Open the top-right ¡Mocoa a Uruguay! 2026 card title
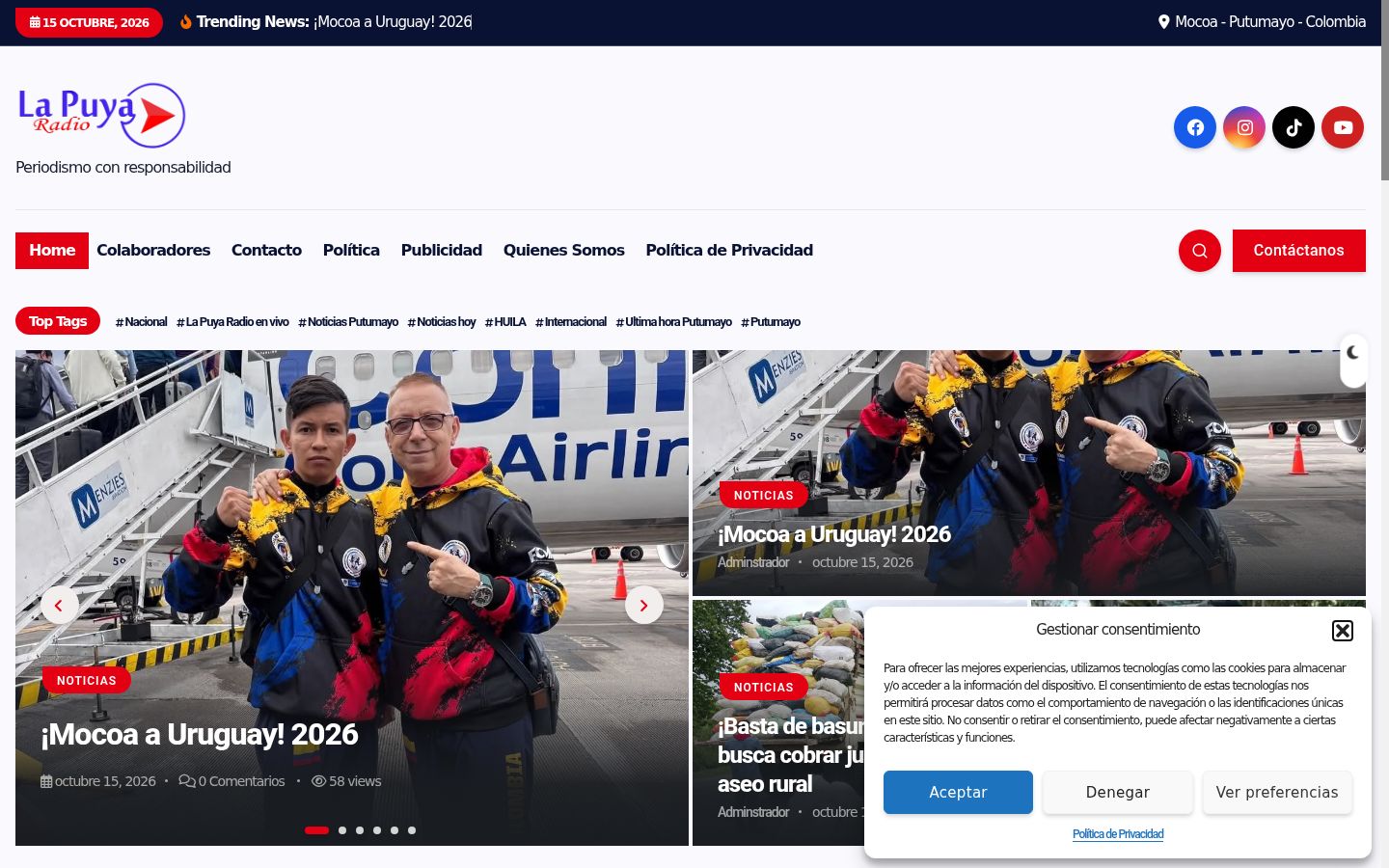This screenshot has height=868, width=1389. click(x=834, y=534)
